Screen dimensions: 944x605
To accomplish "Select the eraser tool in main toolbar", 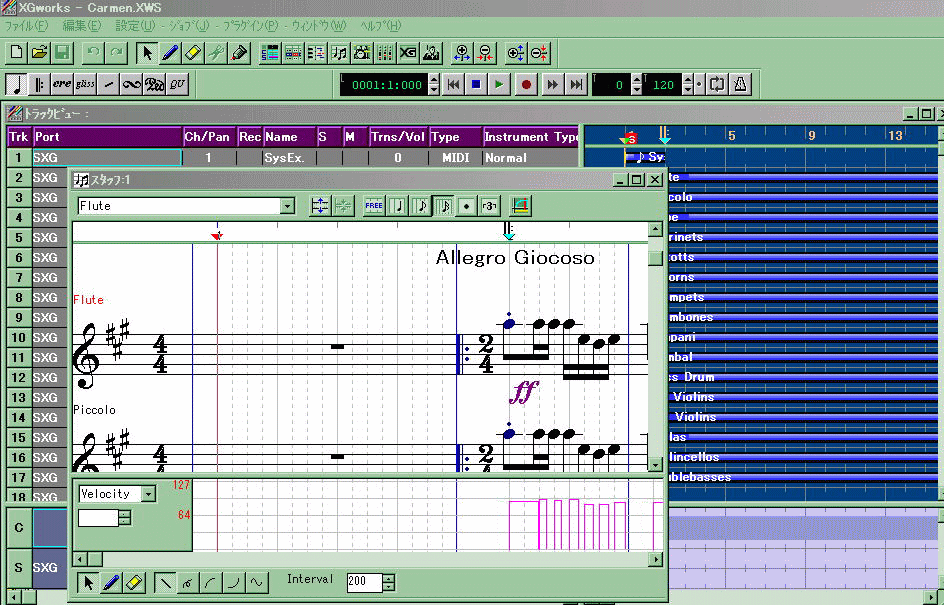I will pos(193,53).
